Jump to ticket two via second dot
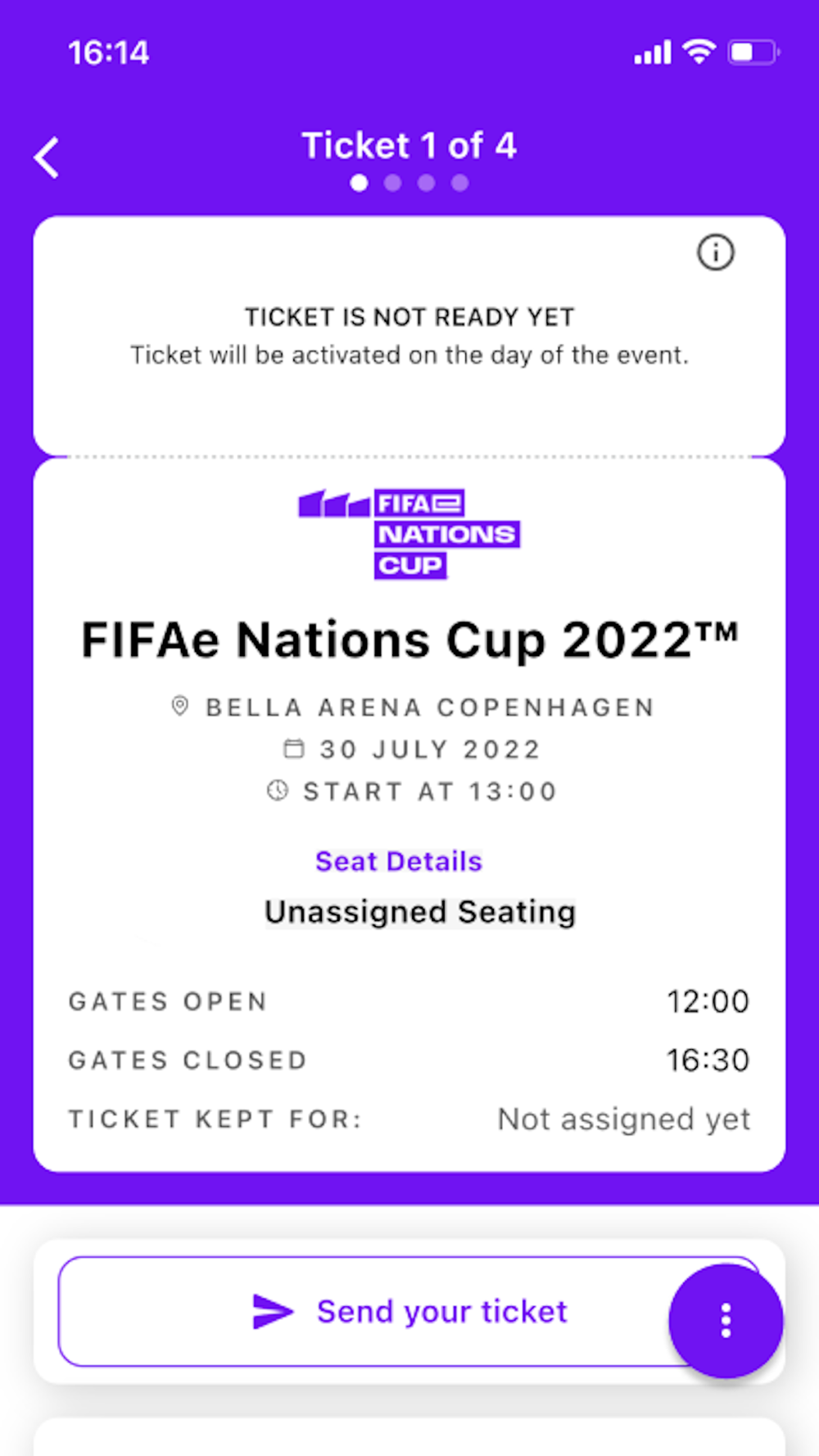 click(393, 183)
